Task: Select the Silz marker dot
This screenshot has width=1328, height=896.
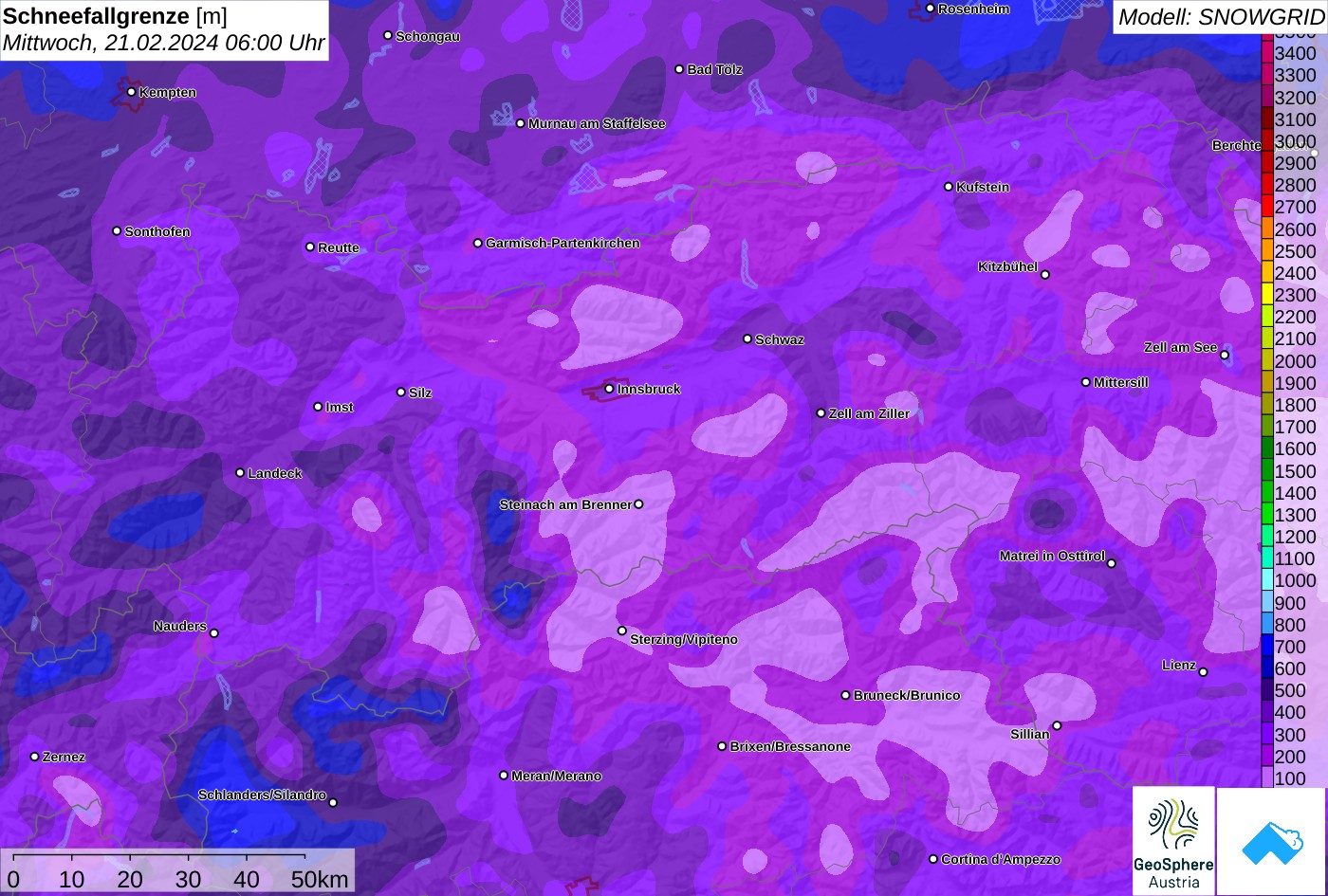Action: [401, 392]
